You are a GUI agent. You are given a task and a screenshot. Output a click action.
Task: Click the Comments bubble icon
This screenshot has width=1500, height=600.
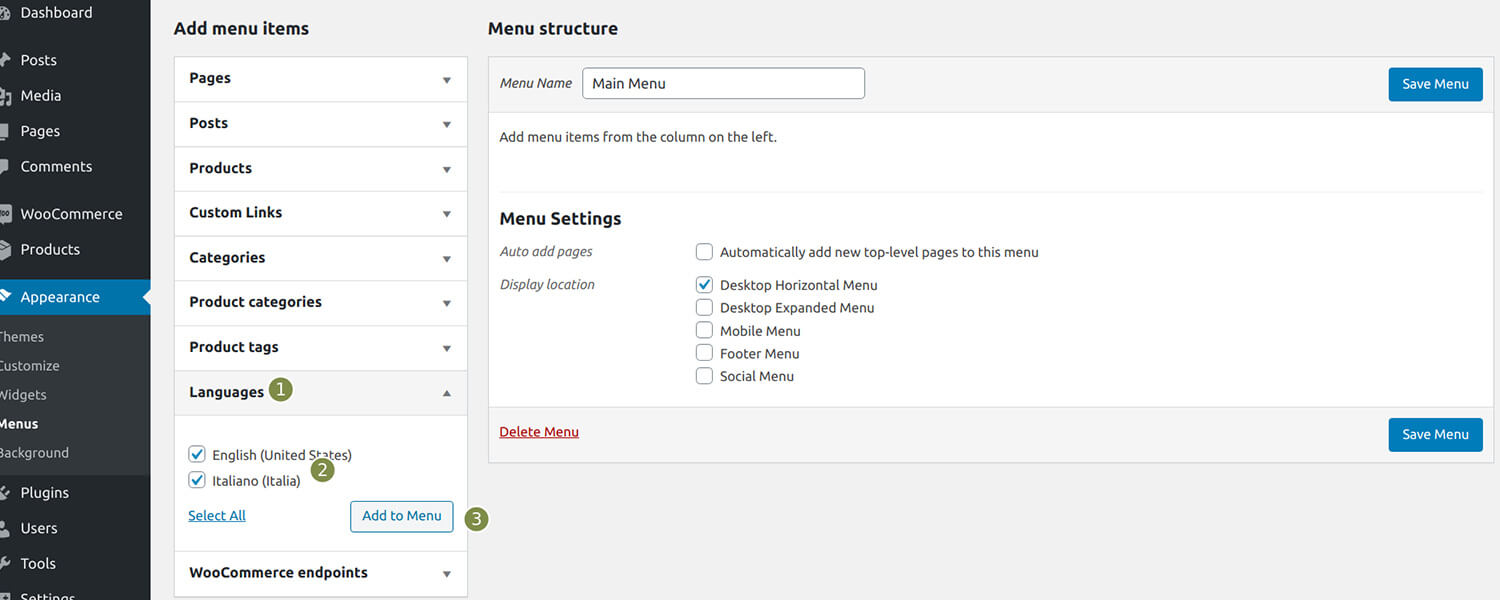tap(3, 167)
